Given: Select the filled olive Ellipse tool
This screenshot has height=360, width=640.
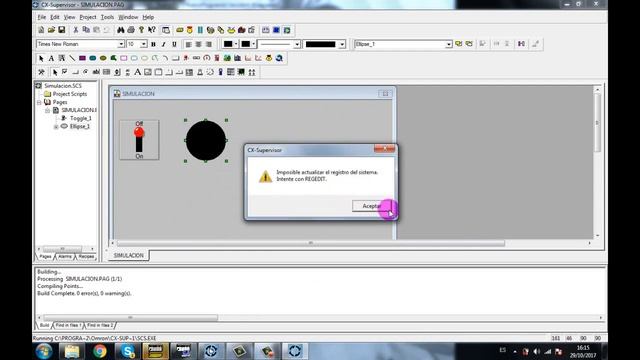Looking at the screenshot, I should pos(103,58).
